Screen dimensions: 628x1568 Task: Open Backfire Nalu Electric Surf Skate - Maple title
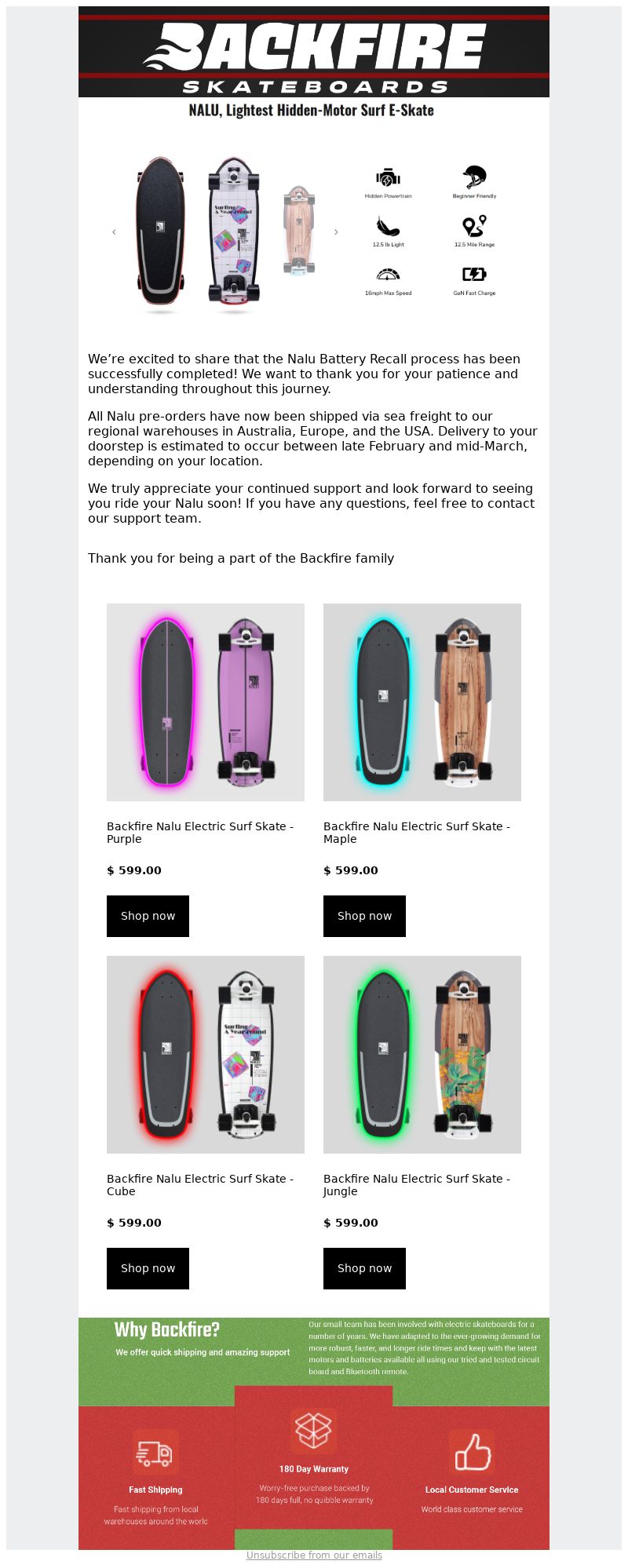(417, 833)
